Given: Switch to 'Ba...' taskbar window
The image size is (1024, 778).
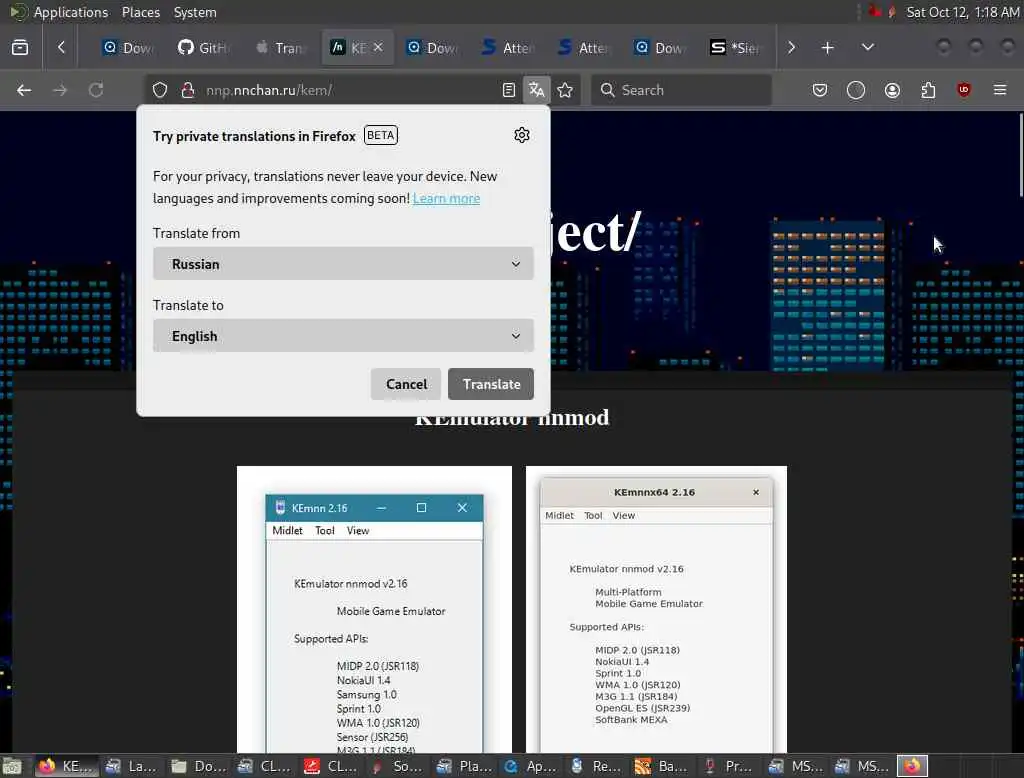Looking at the screenshot, I should coord(663,766).
